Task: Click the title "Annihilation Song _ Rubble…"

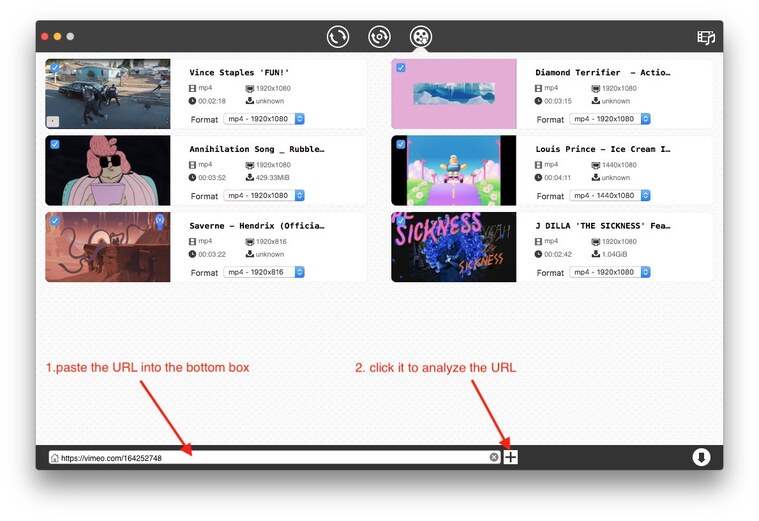Action: (x=257, y=149)
